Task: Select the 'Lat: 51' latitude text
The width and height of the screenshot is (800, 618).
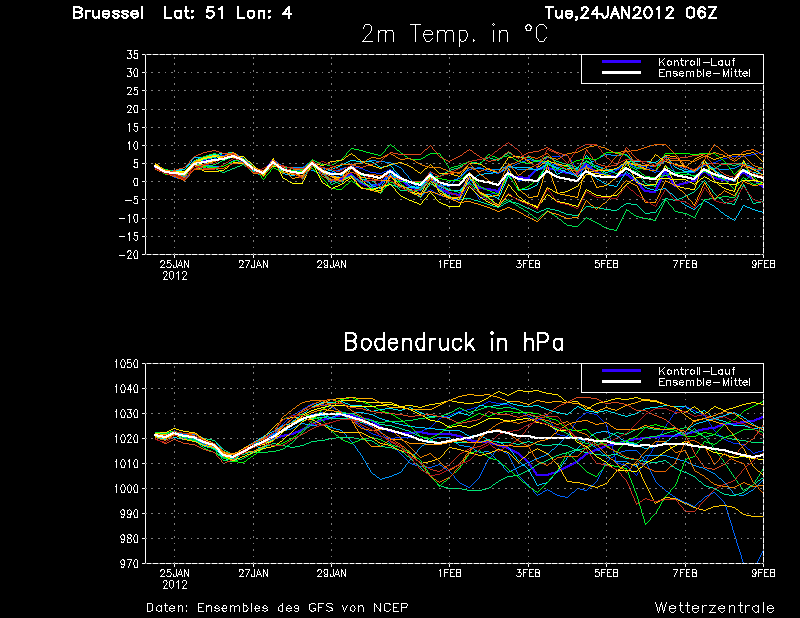Action: (x=194, y=13)
